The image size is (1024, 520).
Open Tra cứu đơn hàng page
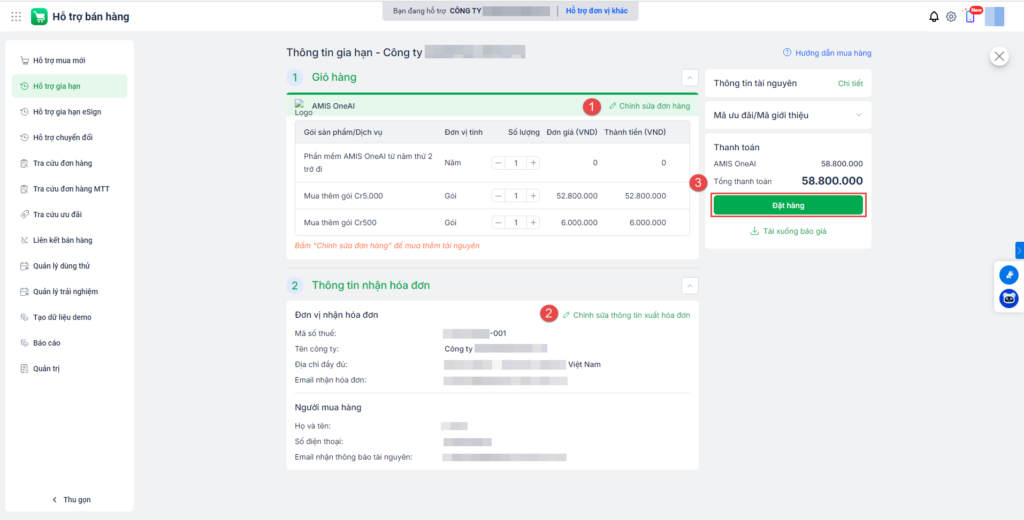click(69, 163)
